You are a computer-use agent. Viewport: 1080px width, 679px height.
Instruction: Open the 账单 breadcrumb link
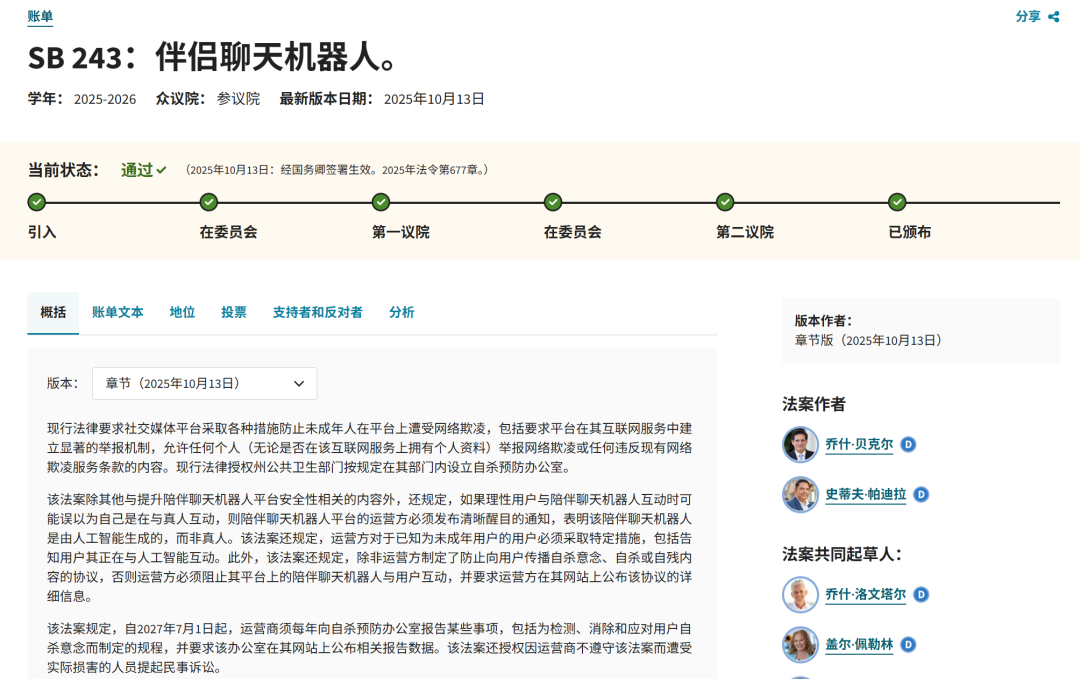(40, 17)
